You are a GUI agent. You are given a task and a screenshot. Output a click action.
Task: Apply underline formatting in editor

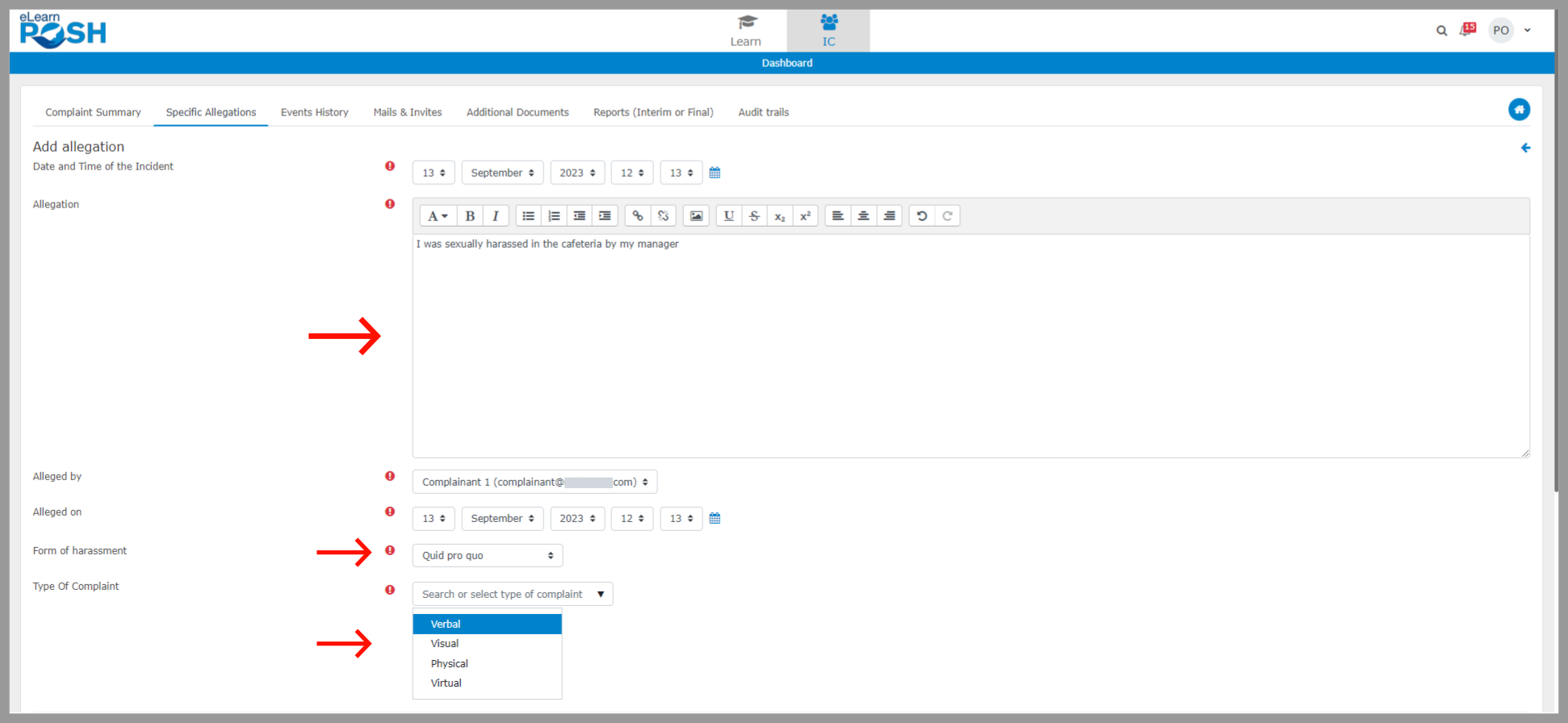(x=728, y=216)
